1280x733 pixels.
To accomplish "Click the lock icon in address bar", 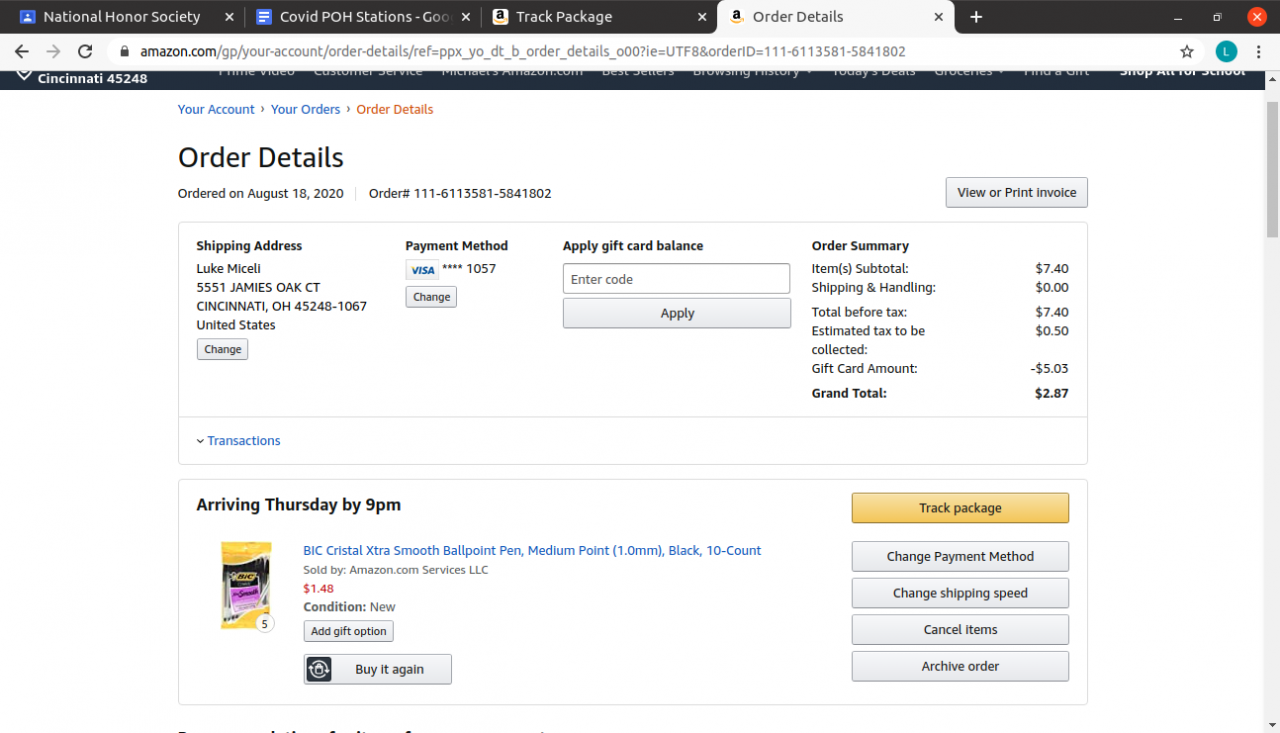I will coord(125,51).
